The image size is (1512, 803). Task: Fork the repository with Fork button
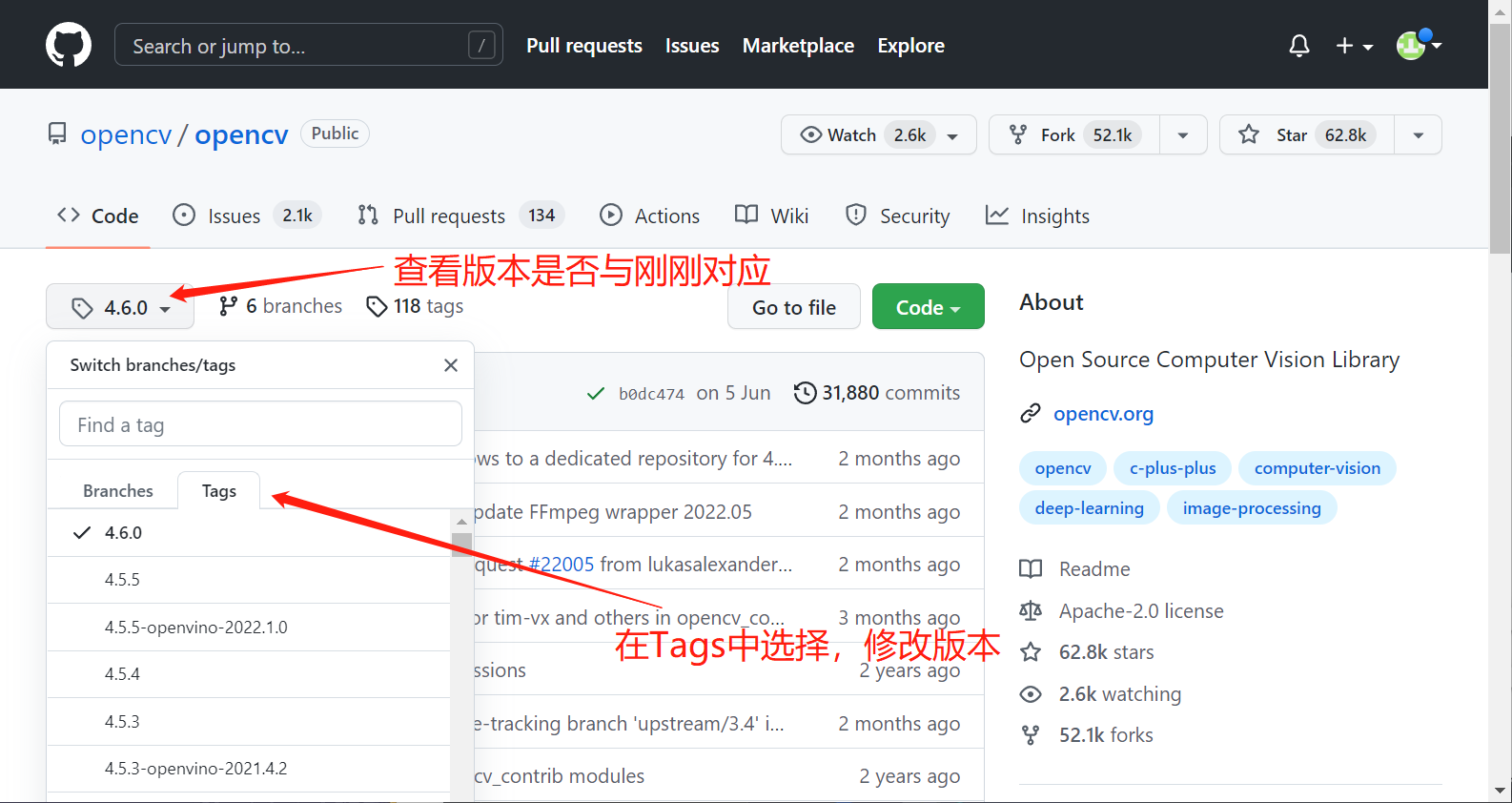point(1074,134)
